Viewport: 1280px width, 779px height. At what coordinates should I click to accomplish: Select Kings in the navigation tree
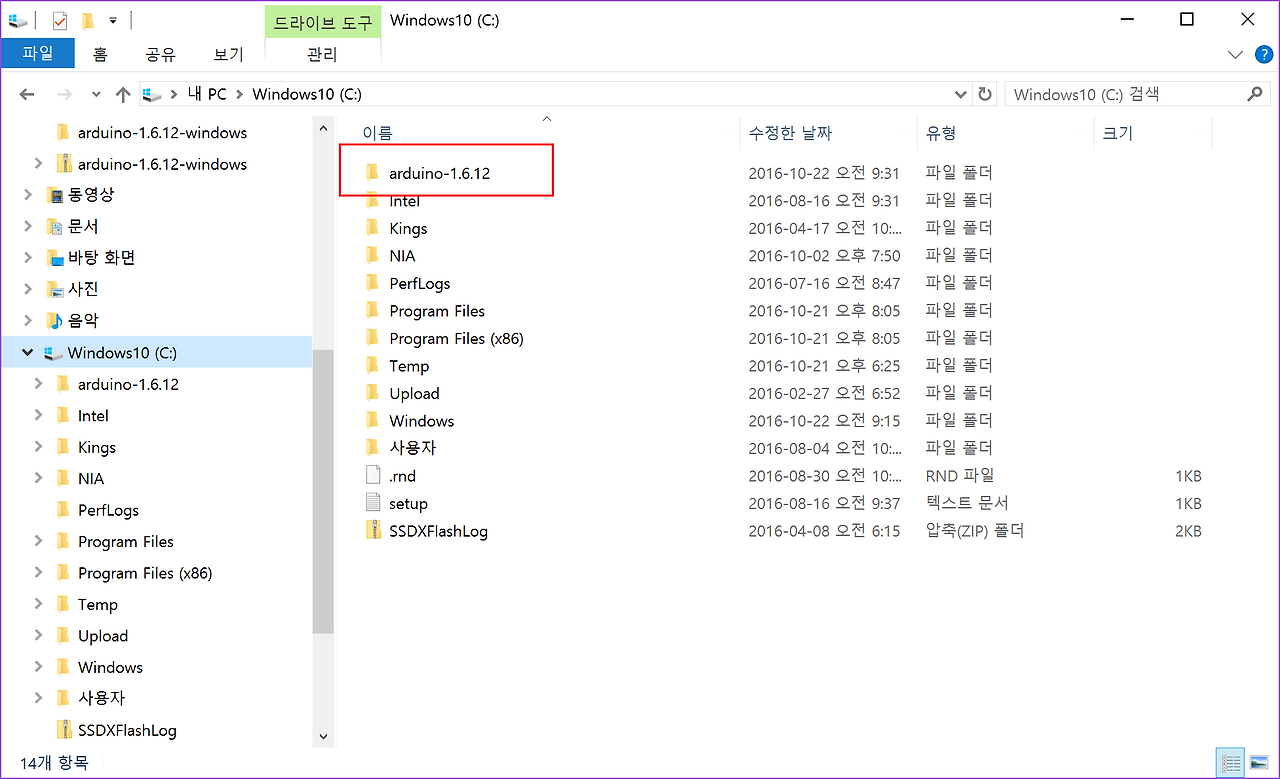point(97,447)
